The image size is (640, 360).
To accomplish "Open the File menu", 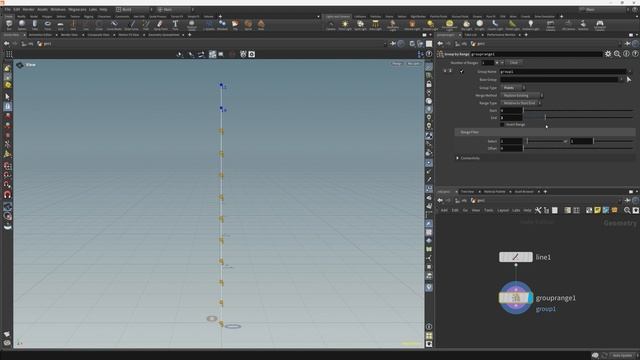I will pyautogui.click(x=7, y=9).
